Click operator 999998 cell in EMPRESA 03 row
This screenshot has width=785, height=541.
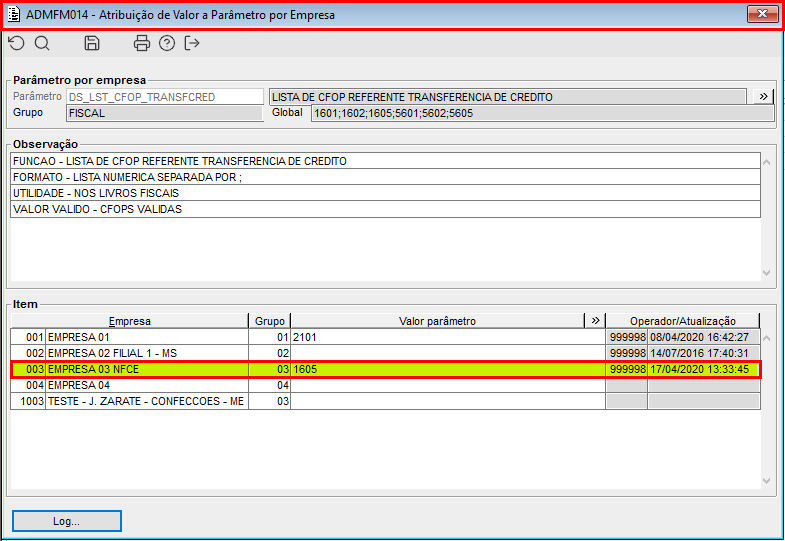(627, 369)
